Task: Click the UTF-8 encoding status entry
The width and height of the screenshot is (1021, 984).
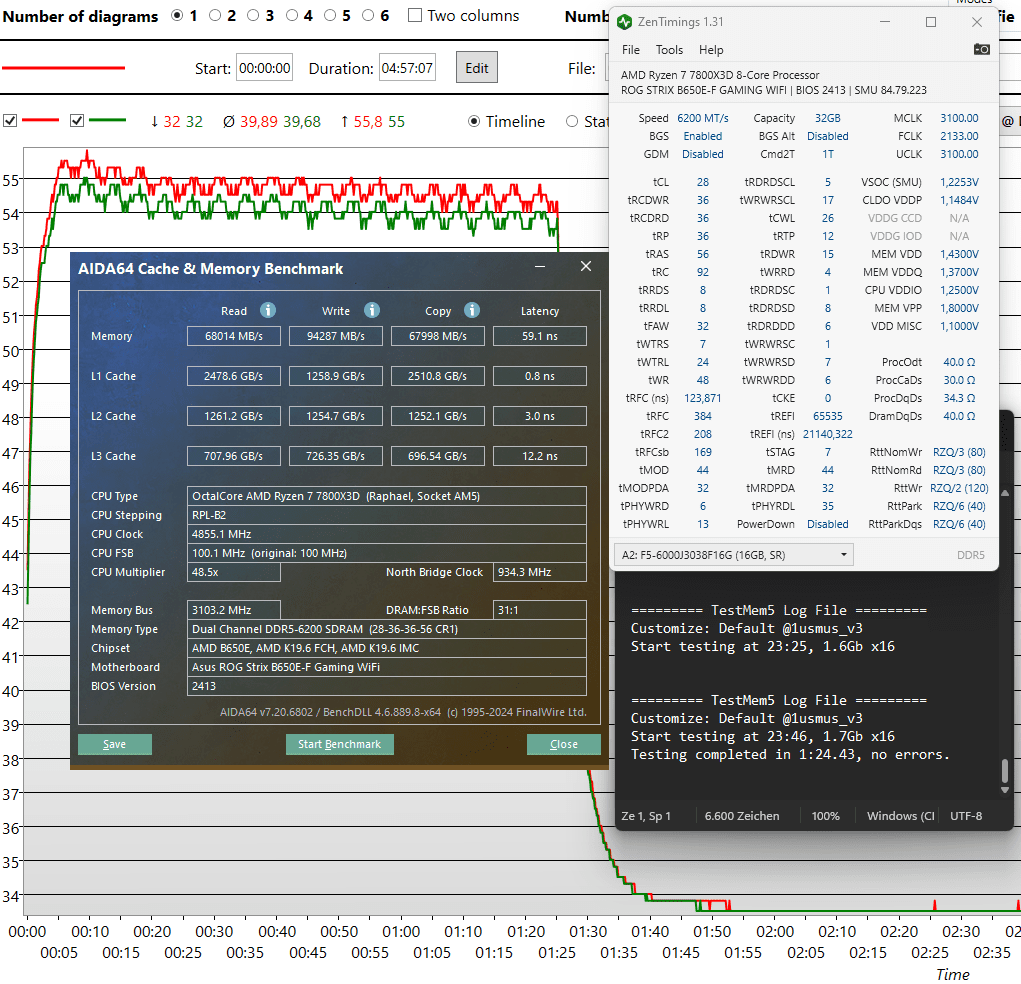Action: (966, 816)
